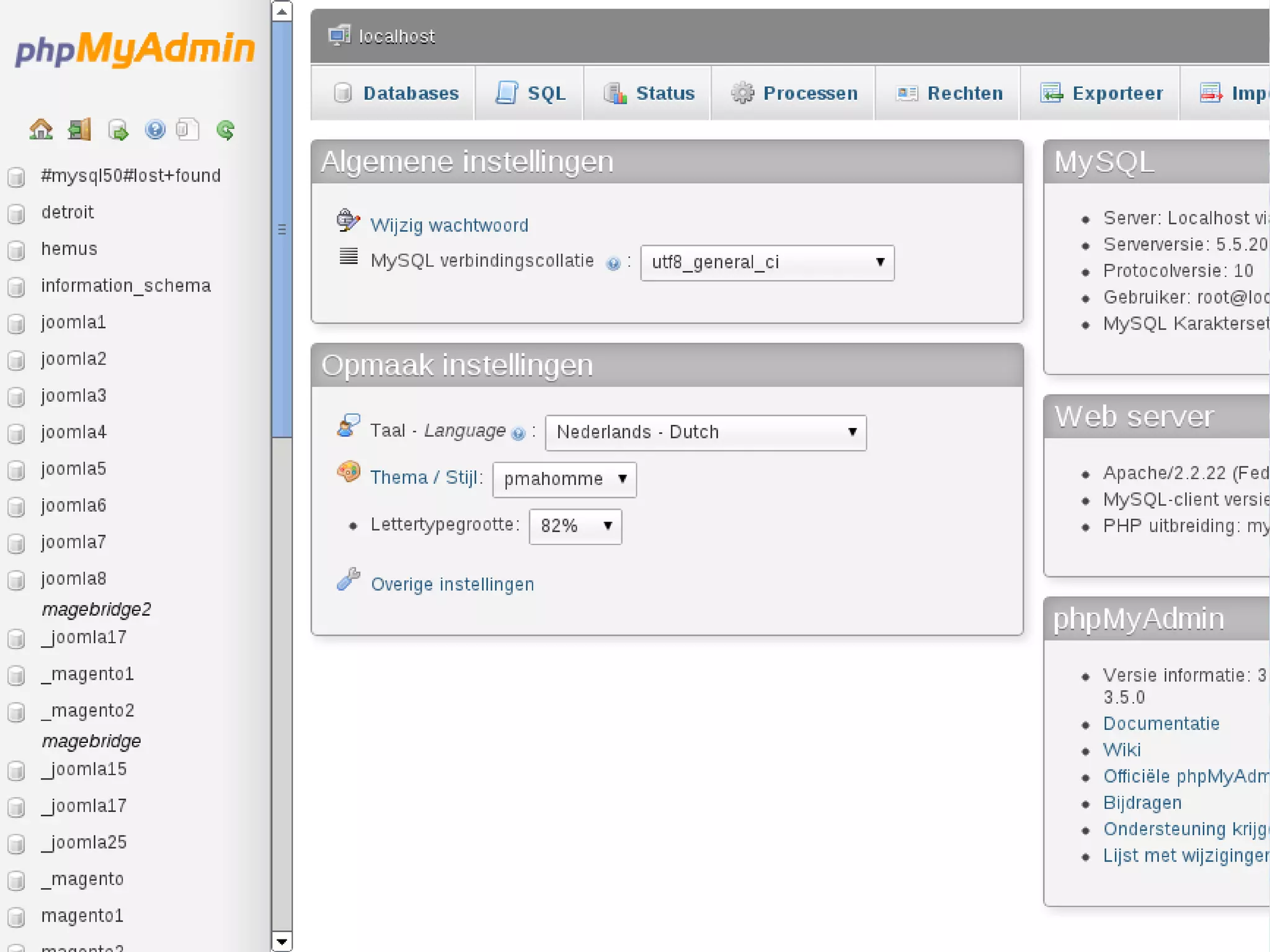This screenshot has height=952, width=1270.
Task: Open the Thema / Stijl dropdown
Action: (564, 479)
